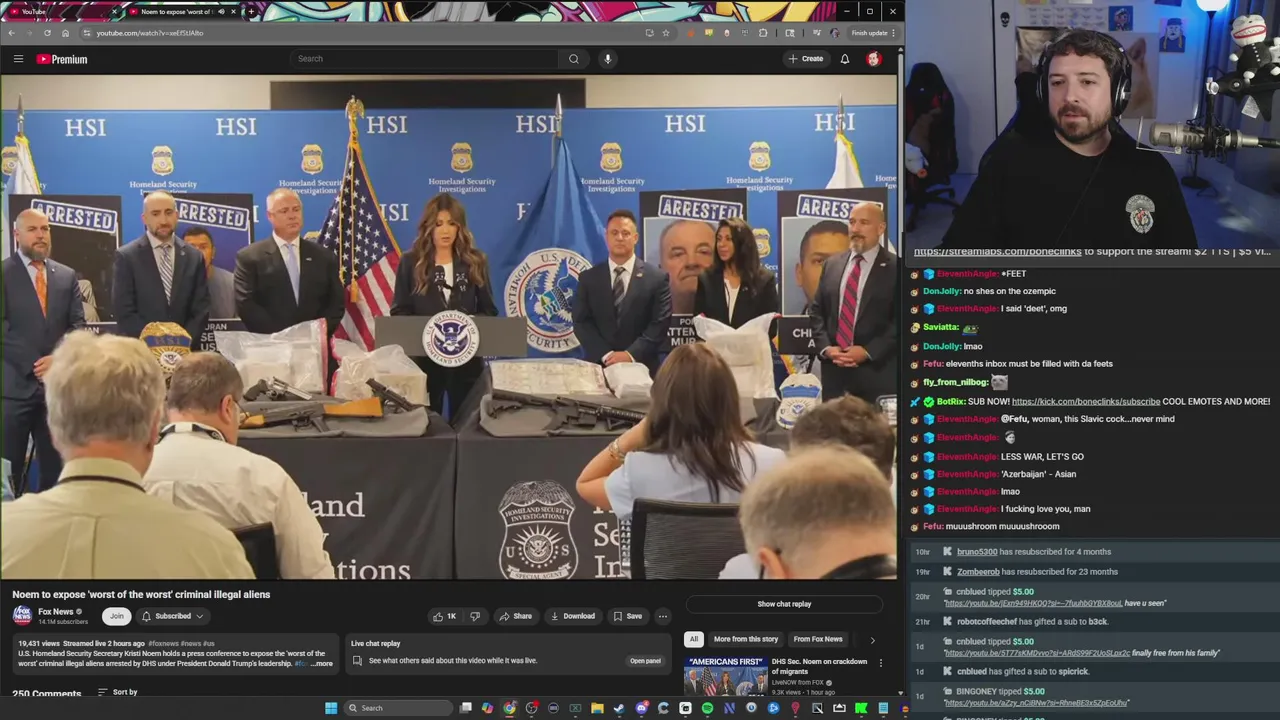
Task: Click 'robotcoffeechef has gifted a sub' entry
Action: tap(1032, 622)
